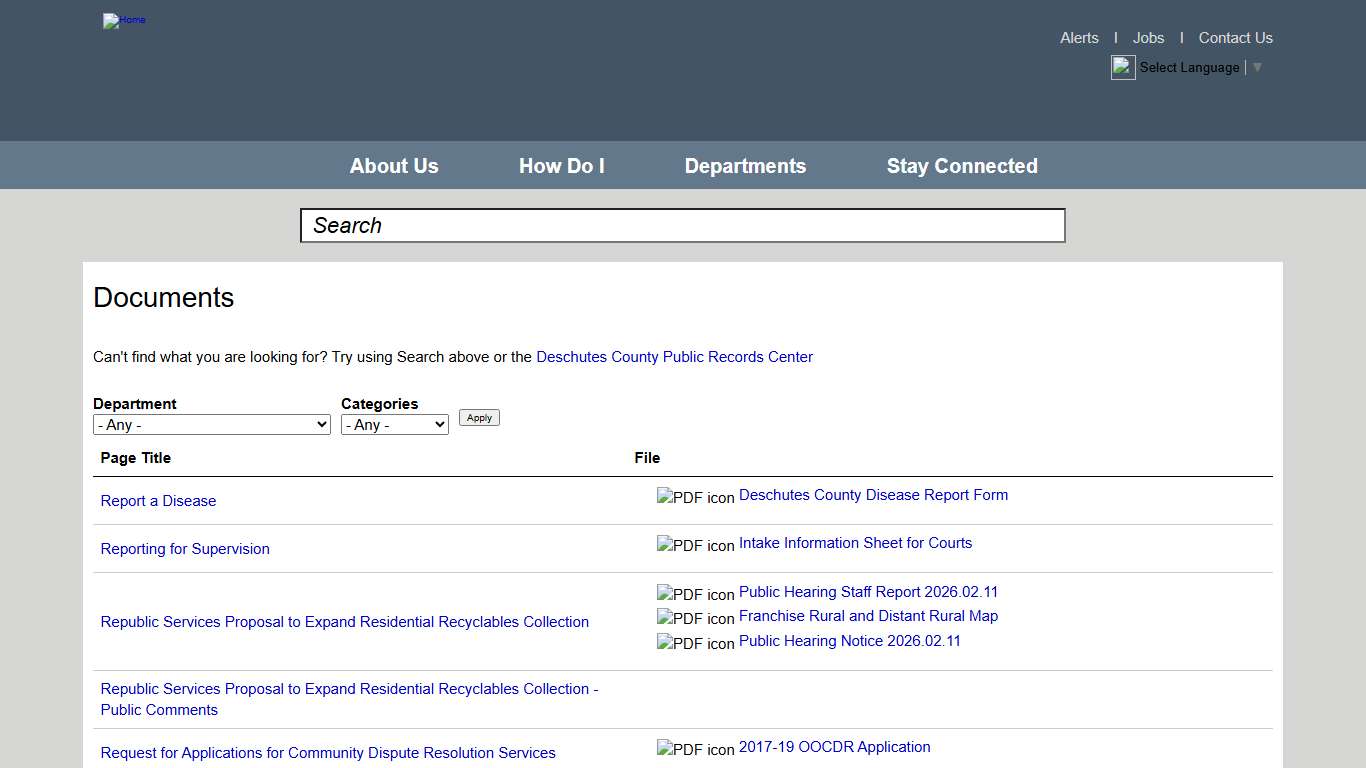The image size is (1366, 768).
Task: Open the Report a Disease page
Action: point(158,501)
